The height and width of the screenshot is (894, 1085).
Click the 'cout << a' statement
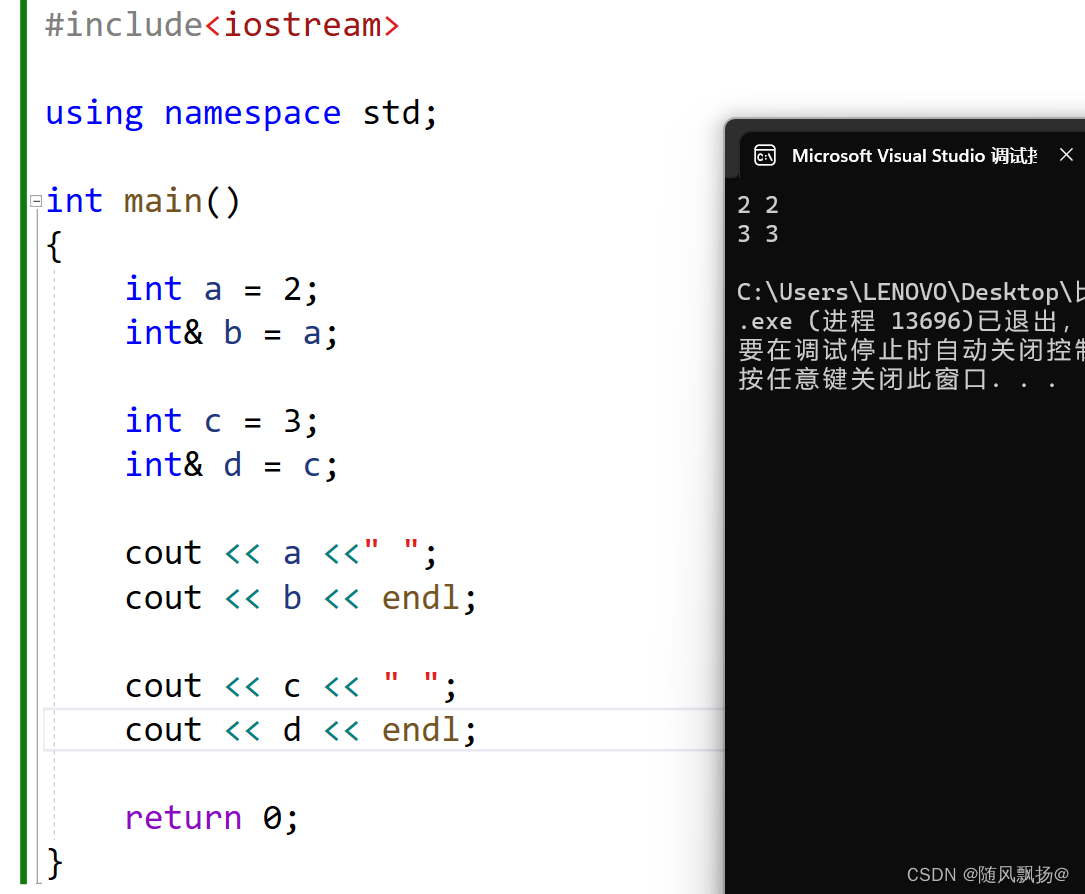pos(281,554)
